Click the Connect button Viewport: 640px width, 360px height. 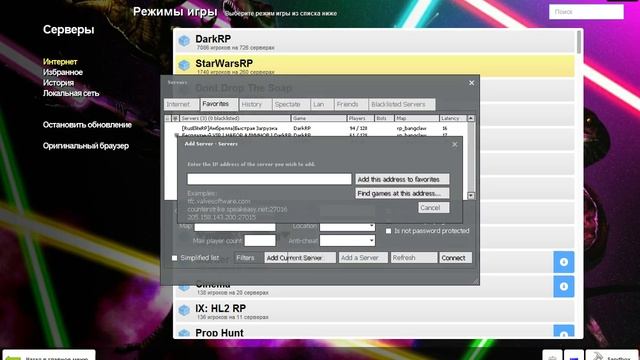456,258
